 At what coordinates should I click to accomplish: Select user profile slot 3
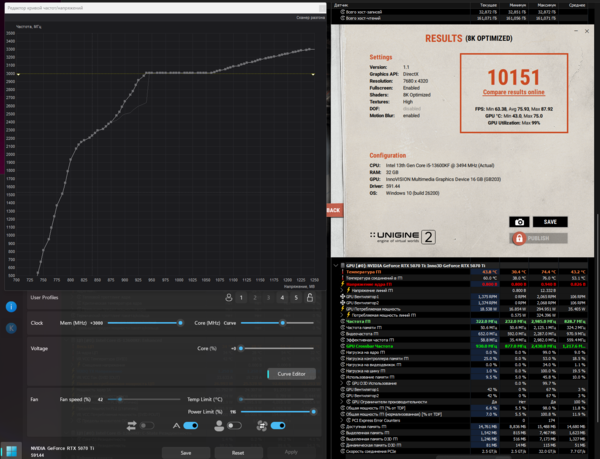point(269,297)
